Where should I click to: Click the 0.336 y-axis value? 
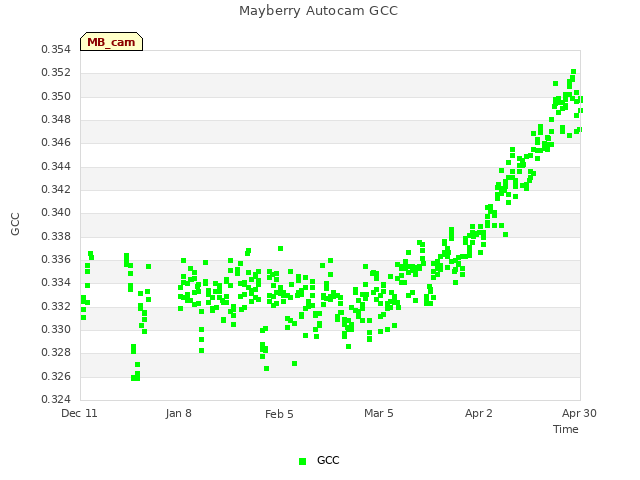56,260
